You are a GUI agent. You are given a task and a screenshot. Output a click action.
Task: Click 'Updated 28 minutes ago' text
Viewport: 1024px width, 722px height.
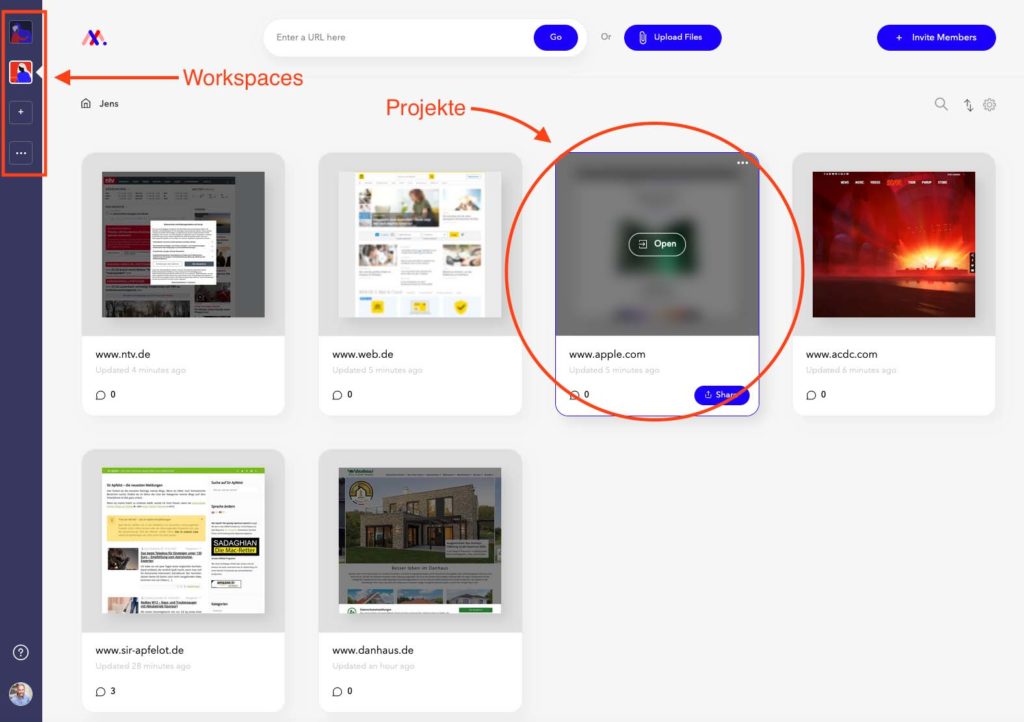[x=143, y=667]
